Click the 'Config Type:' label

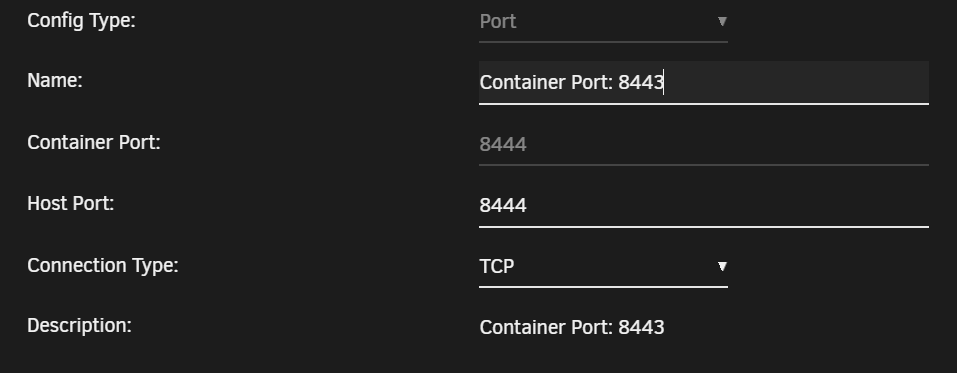coord(81,21)
